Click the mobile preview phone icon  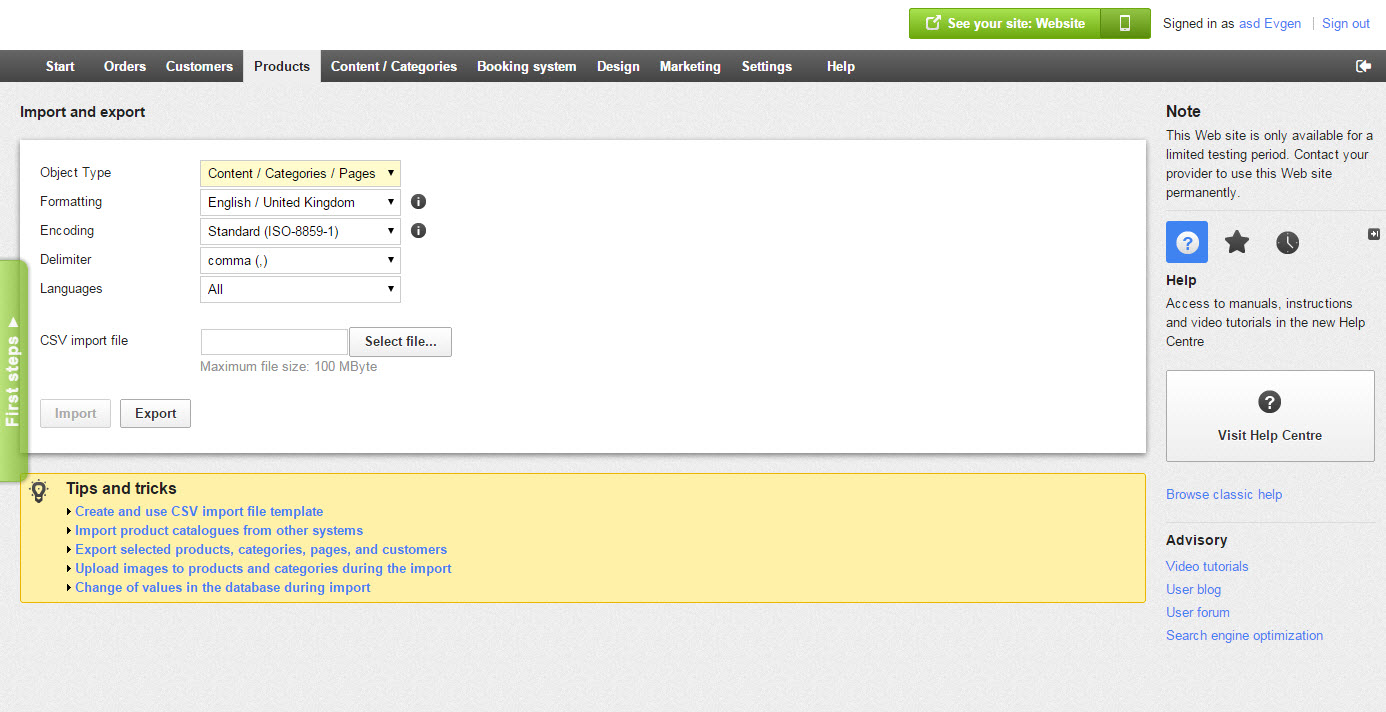point(1125,24)
